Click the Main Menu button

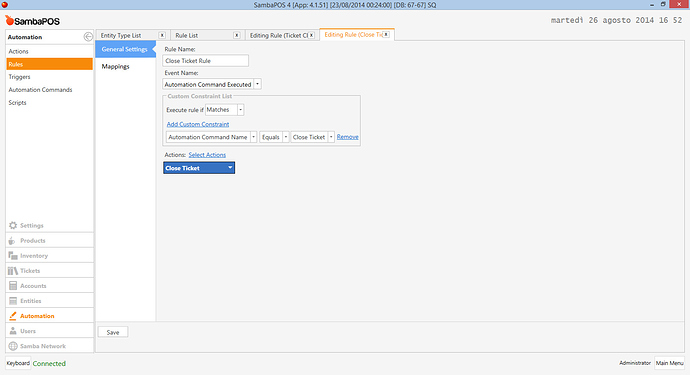point(669,363)
